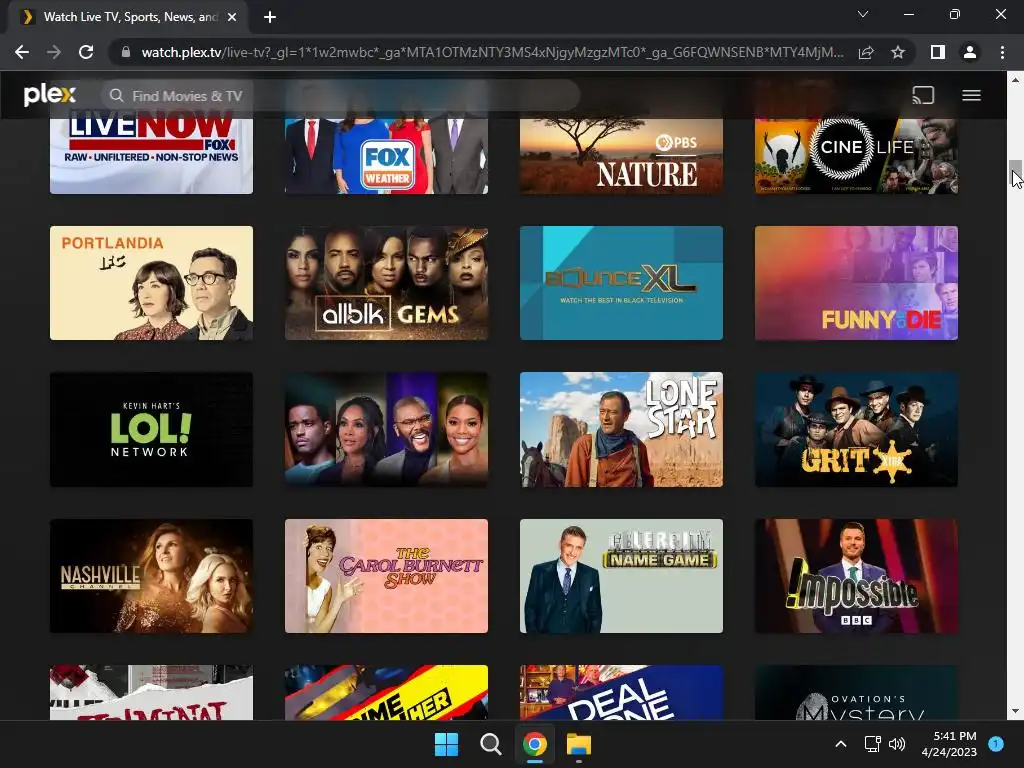Open the volume tray icon
Image resolution: width=1024 pixels, height=768 pixels.
coord(897,744)
